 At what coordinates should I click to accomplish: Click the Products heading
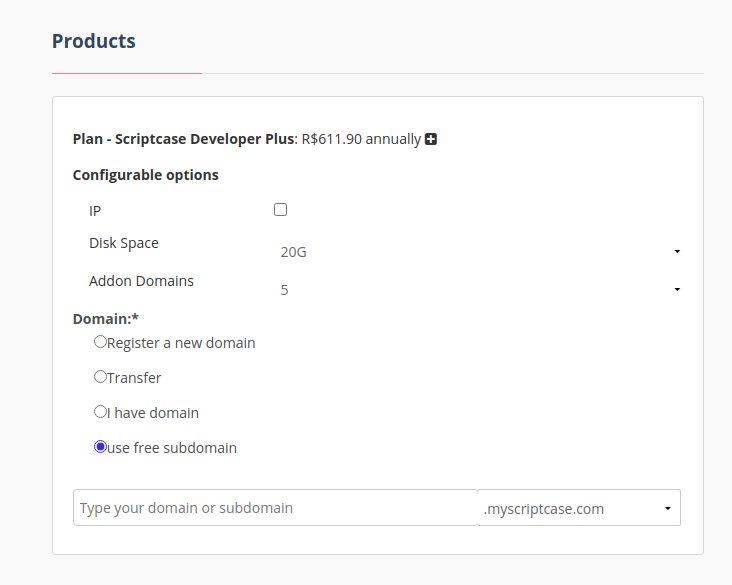click(x=94, y=41)
